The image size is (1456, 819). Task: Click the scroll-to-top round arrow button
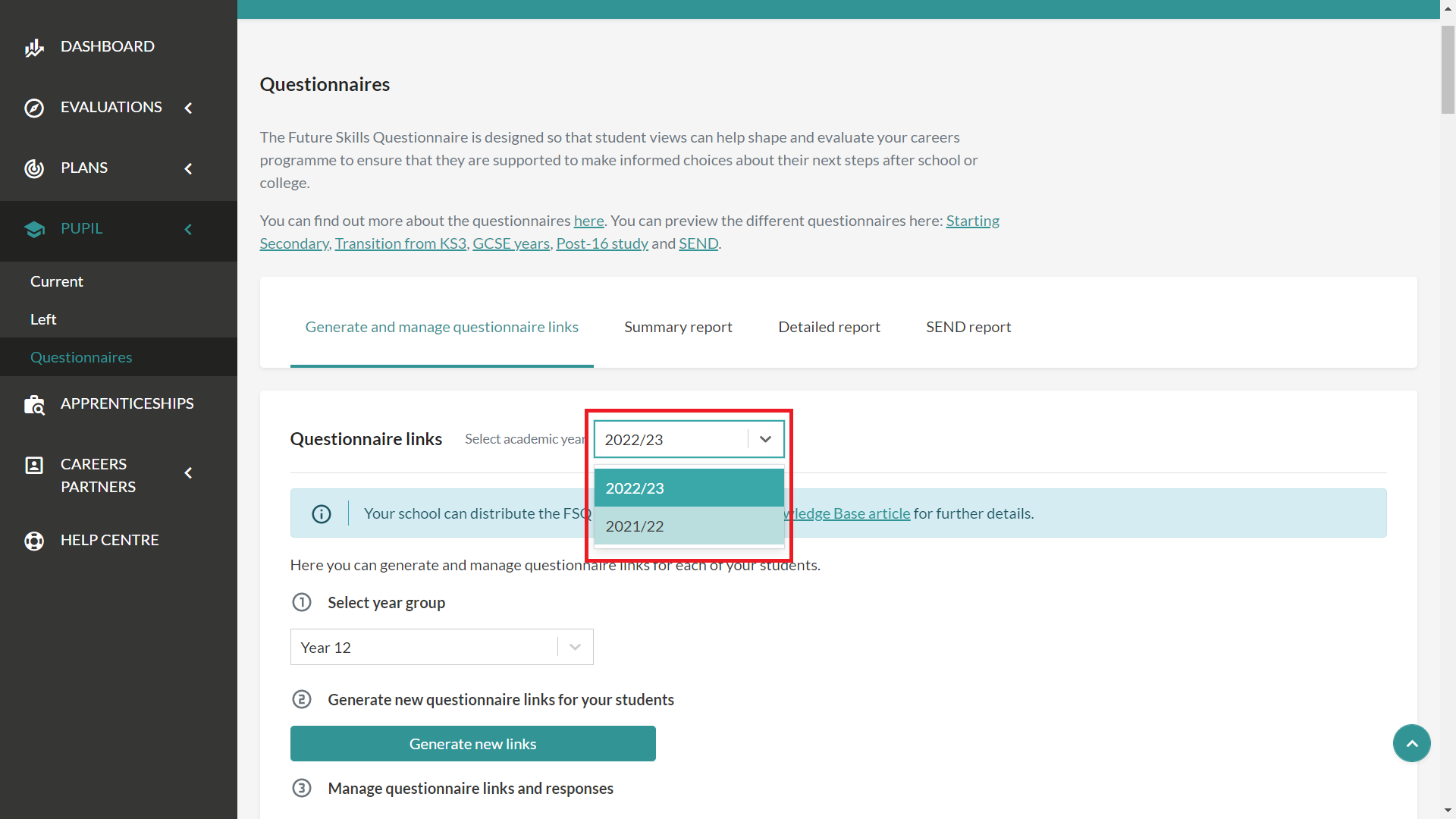coord(1411,743)
